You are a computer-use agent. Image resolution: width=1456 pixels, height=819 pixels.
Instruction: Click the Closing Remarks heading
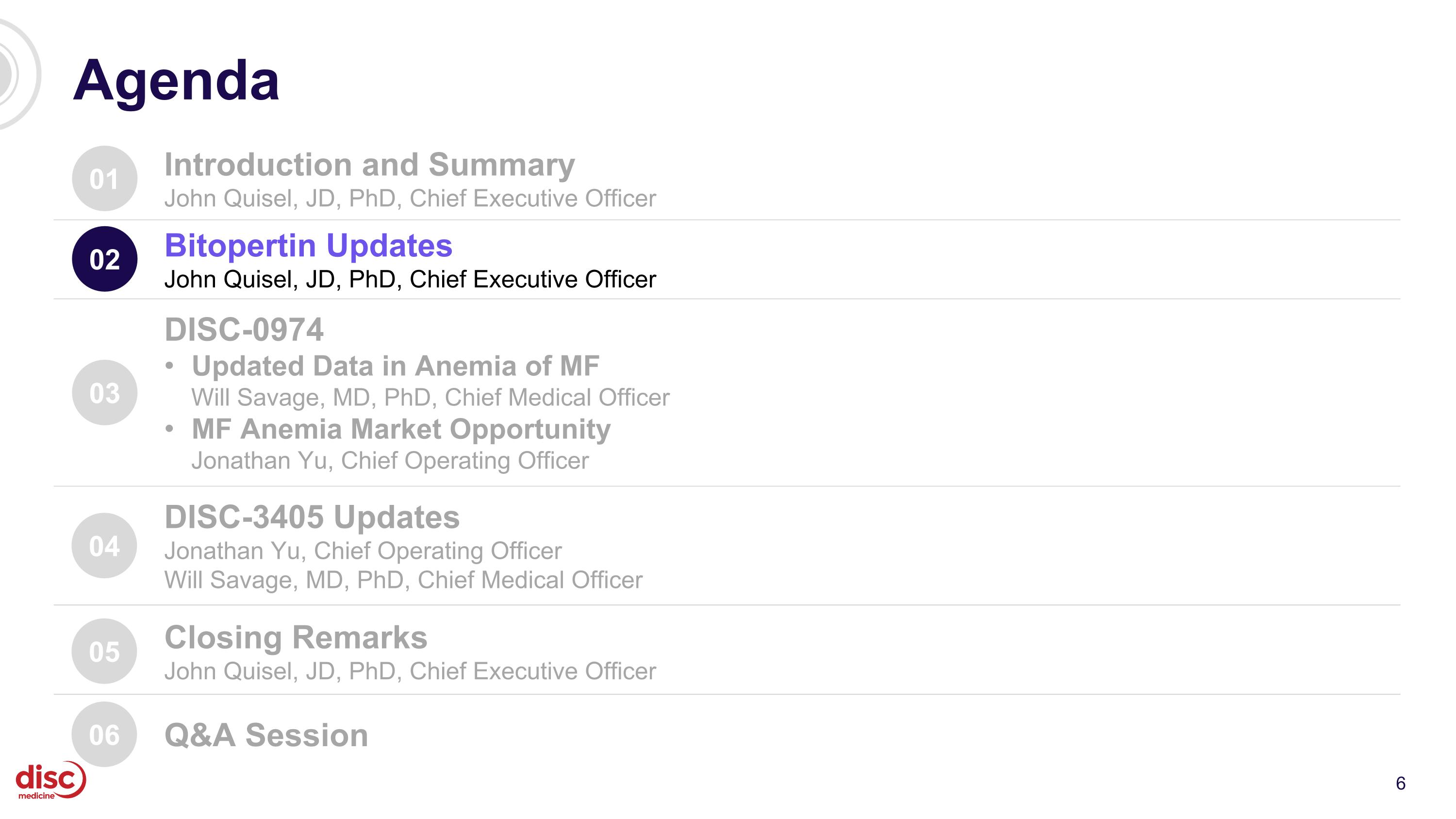tap(296, 637)
